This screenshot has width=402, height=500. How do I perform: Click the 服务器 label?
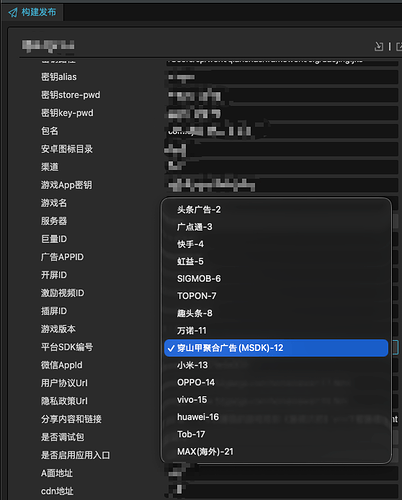click(x=54, y=221)
